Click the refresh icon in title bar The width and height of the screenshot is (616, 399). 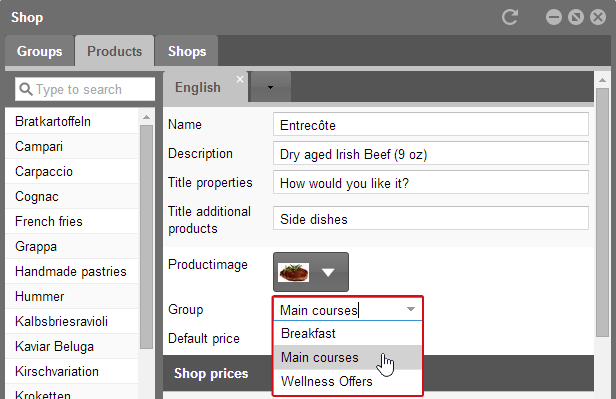tap(510, 17)
